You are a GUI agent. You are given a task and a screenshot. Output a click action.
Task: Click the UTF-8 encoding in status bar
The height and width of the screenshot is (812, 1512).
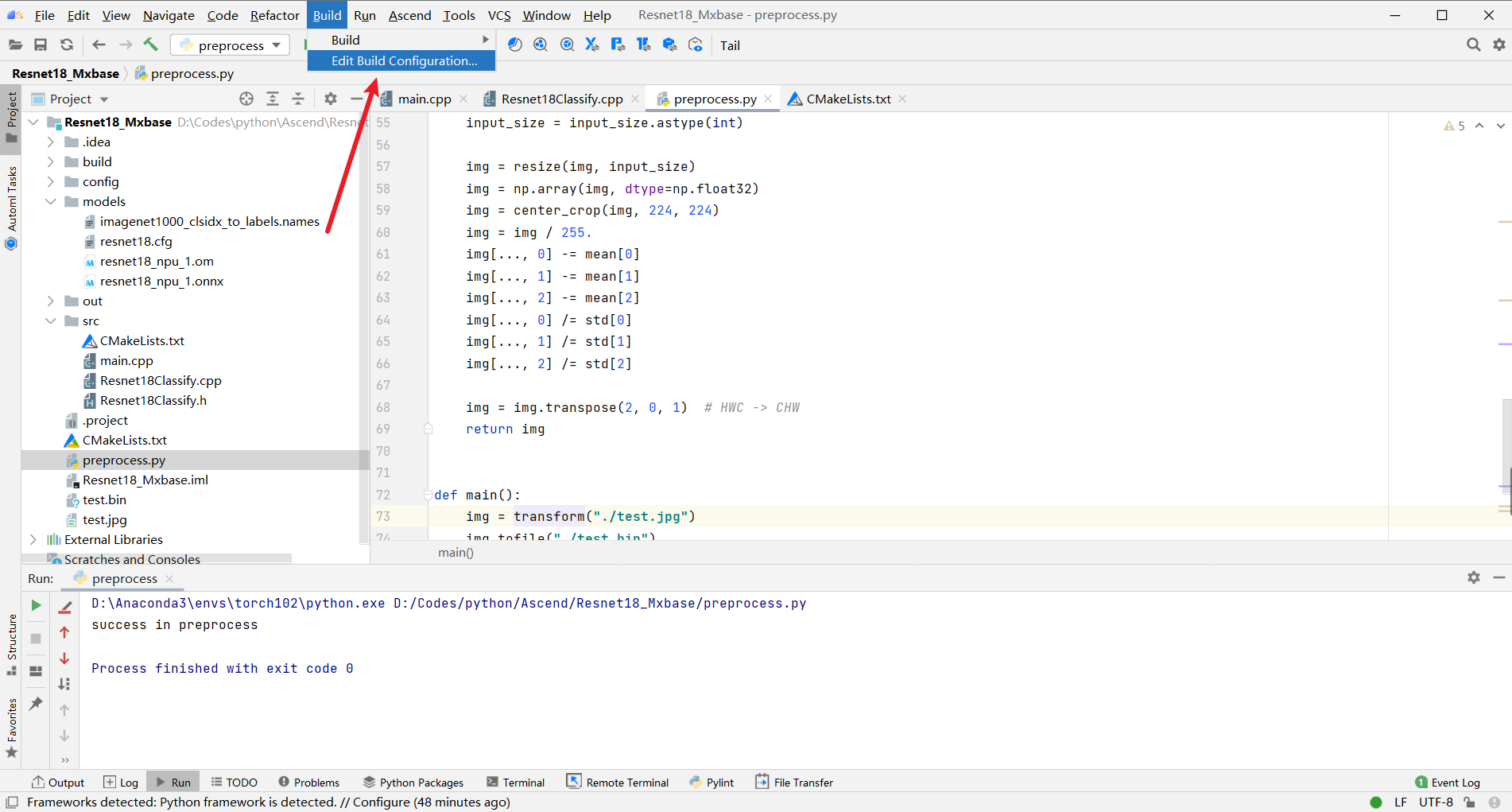click(x=1436, y=802)
